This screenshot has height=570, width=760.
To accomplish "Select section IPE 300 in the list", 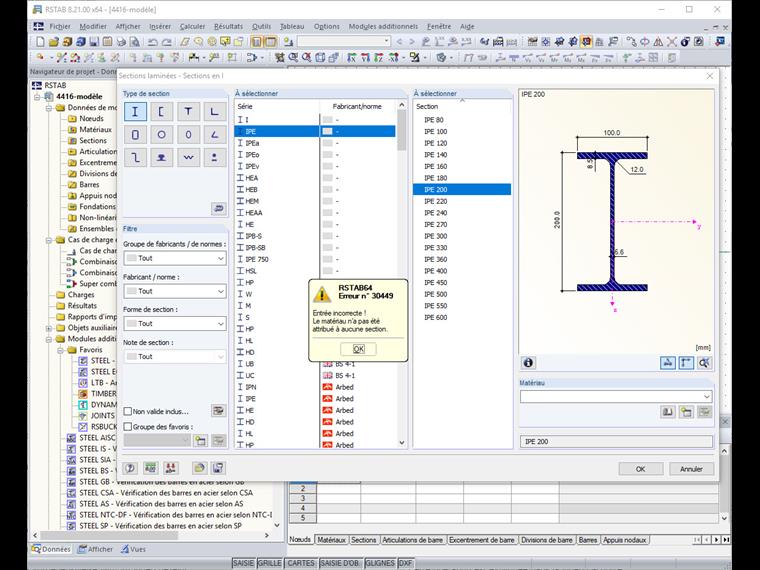I will 462,236.
